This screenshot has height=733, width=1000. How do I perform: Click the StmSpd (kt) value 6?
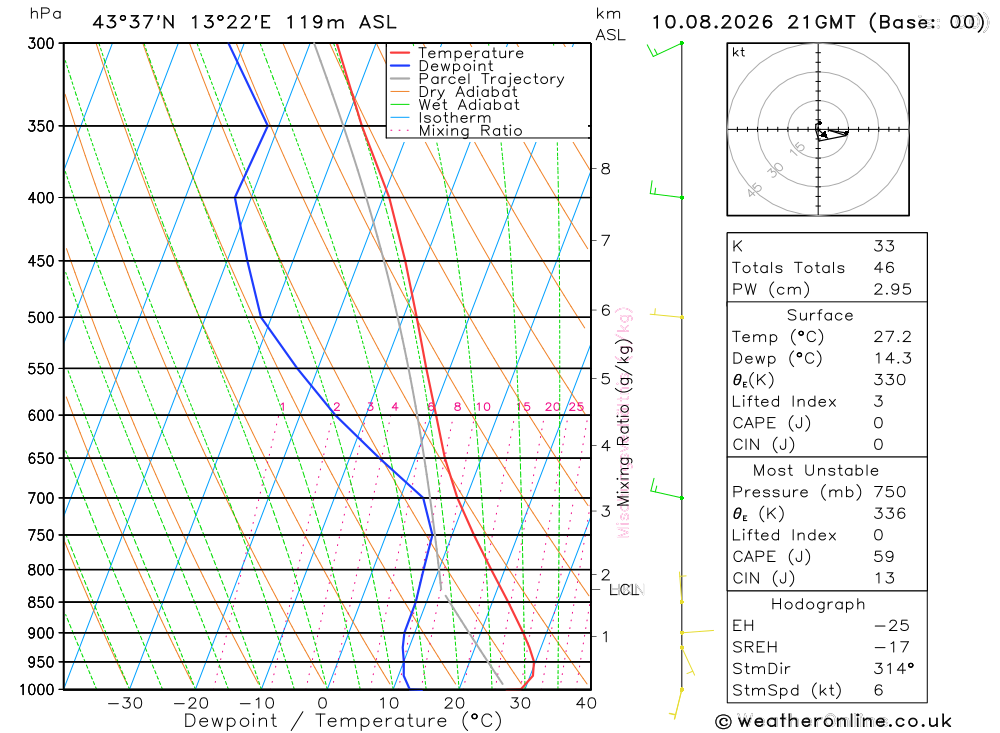tap(879, 691)
